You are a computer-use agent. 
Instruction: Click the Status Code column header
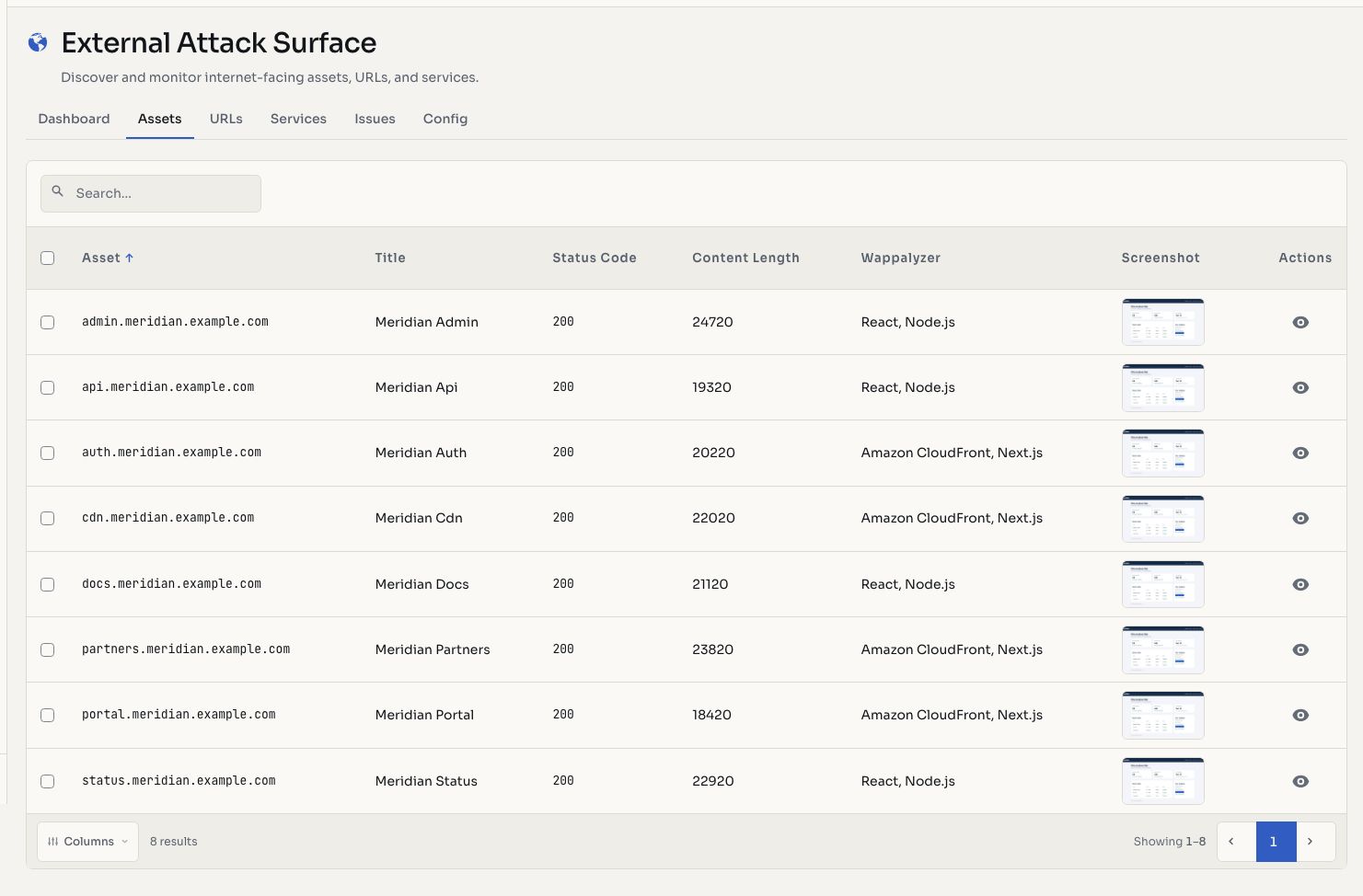click(595, 258)
